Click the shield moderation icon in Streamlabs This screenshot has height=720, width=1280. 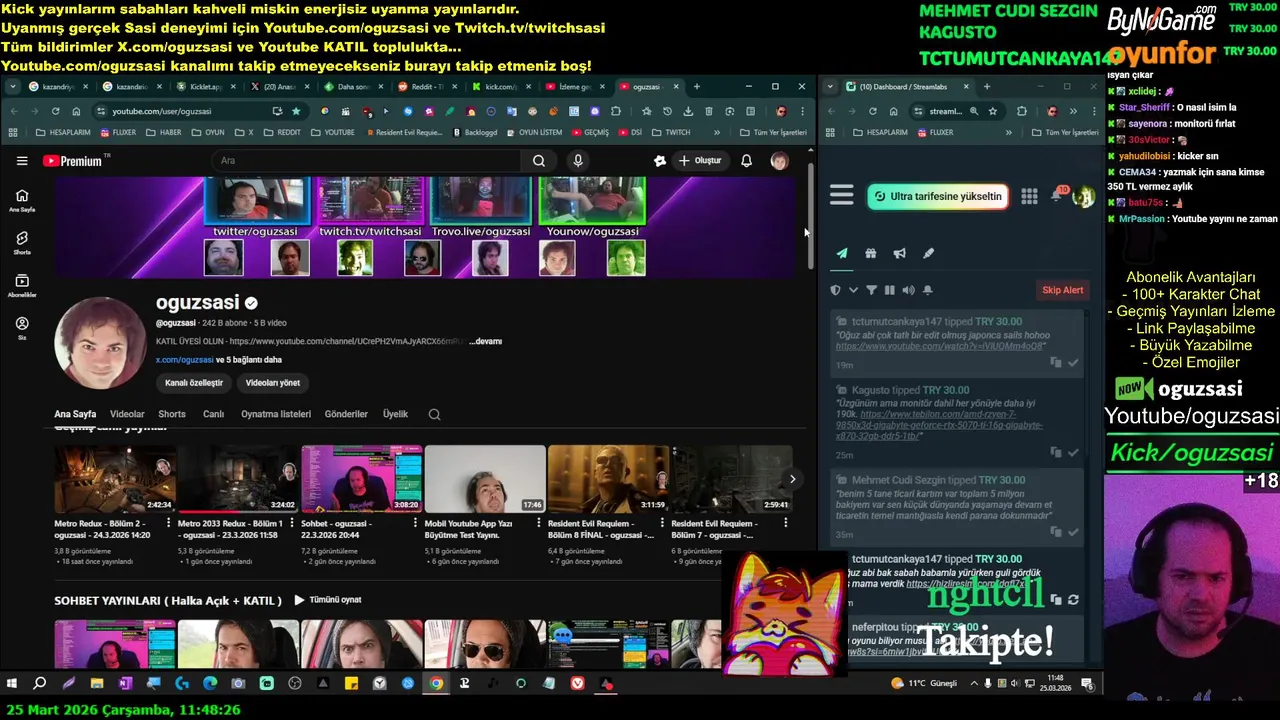836,290
